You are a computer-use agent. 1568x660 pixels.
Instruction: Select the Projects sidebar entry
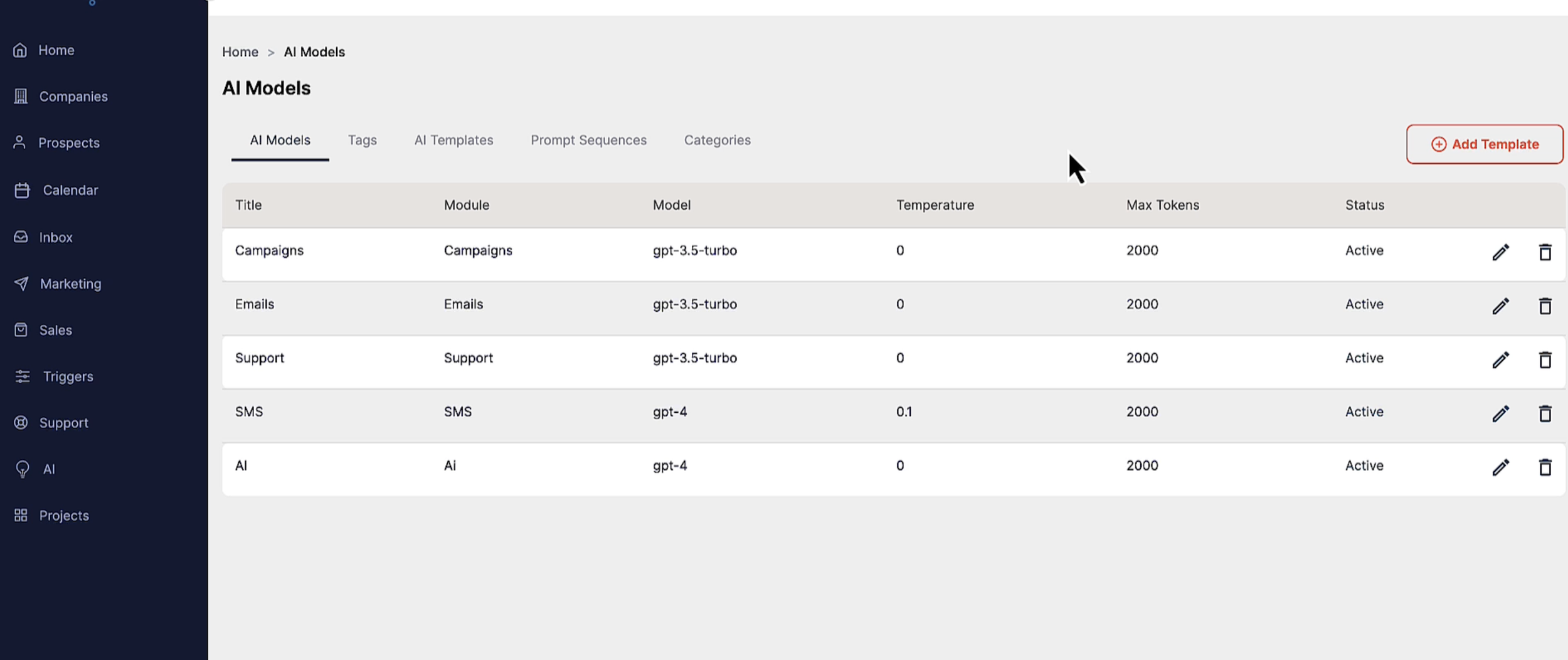click(51, 516)
